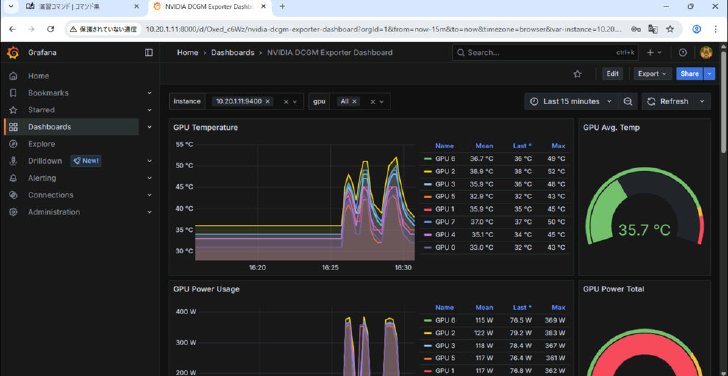
Task: Go to Home breadcrumb
Action: pos(188,52)
